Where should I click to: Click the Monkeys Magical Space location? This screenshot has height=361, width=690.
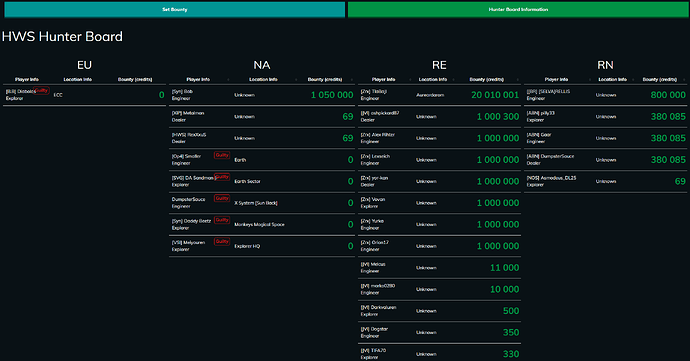(x=259, y=225)
